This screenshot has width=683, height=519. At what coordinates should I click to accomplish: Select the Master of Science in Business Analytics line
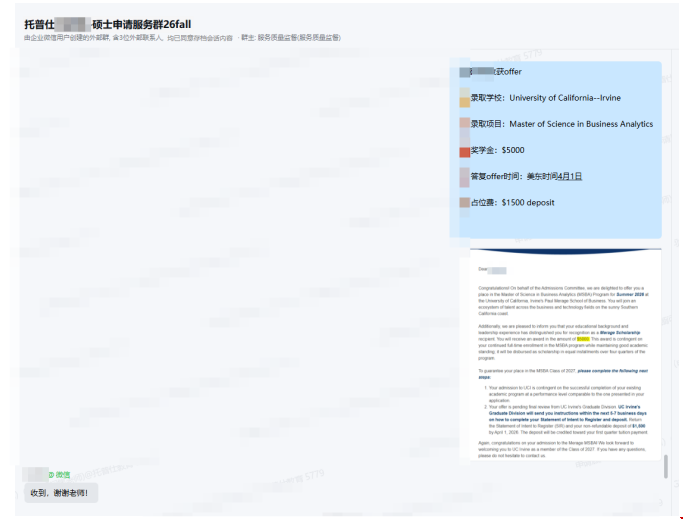(x=561, y=124)
